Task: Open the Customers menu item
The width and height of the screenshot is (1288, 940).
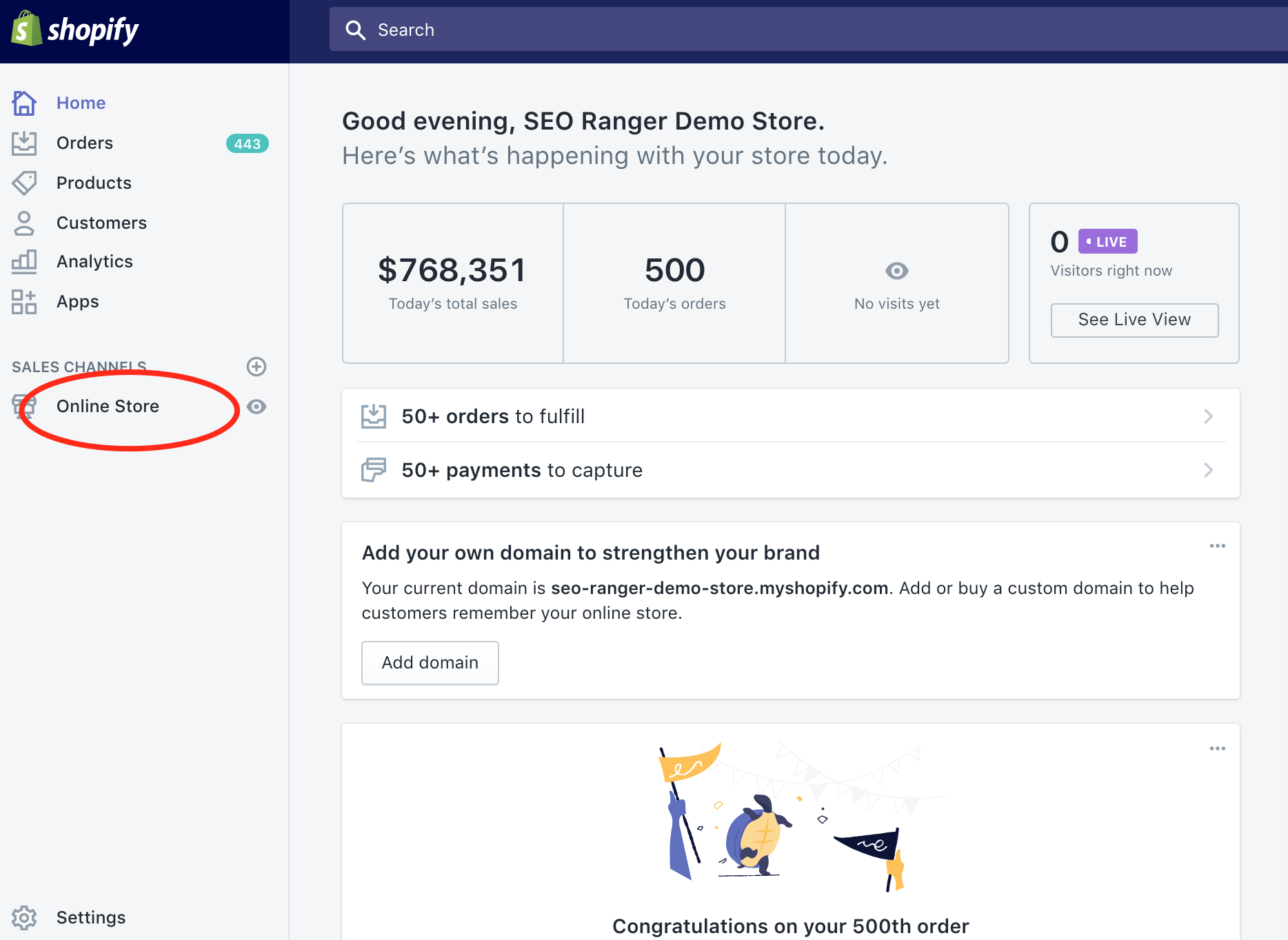Action: [x=101, y=223]
